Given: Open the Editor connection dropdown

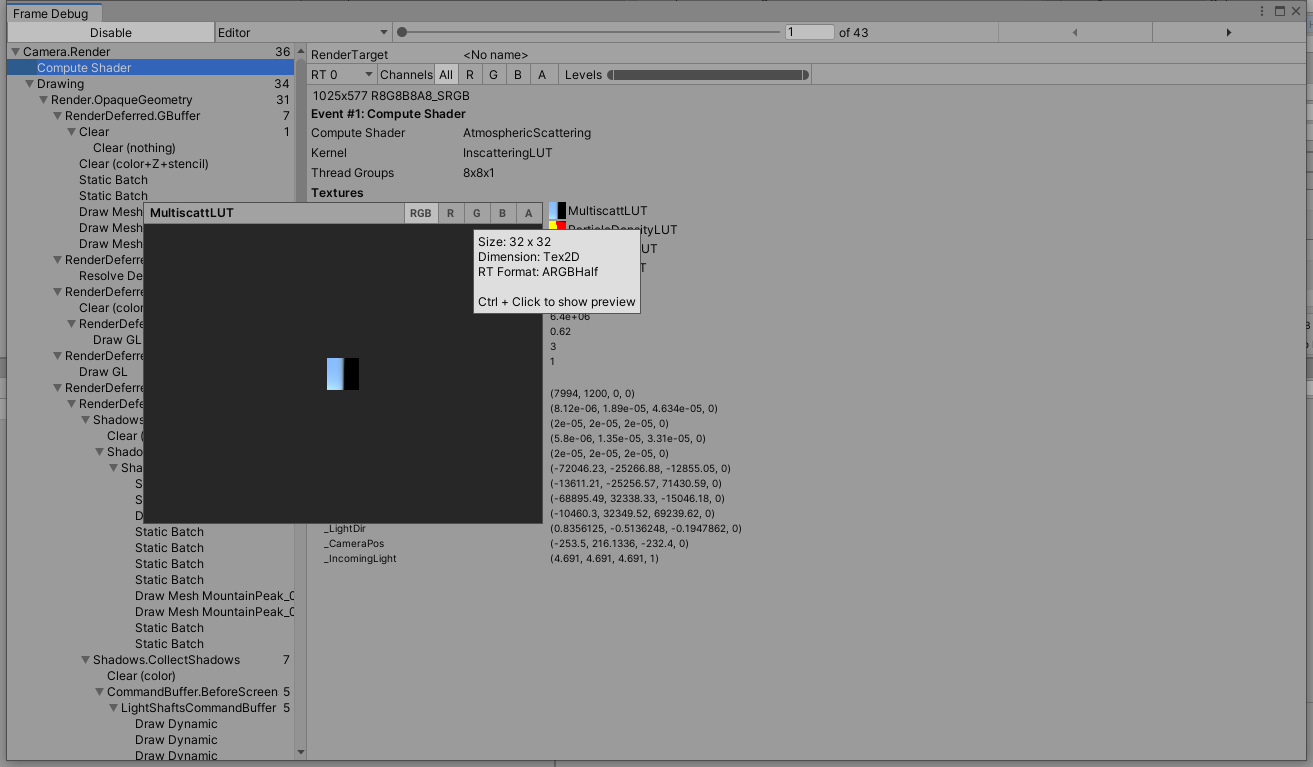Looking at the screenshot, I should coord(303,33).
